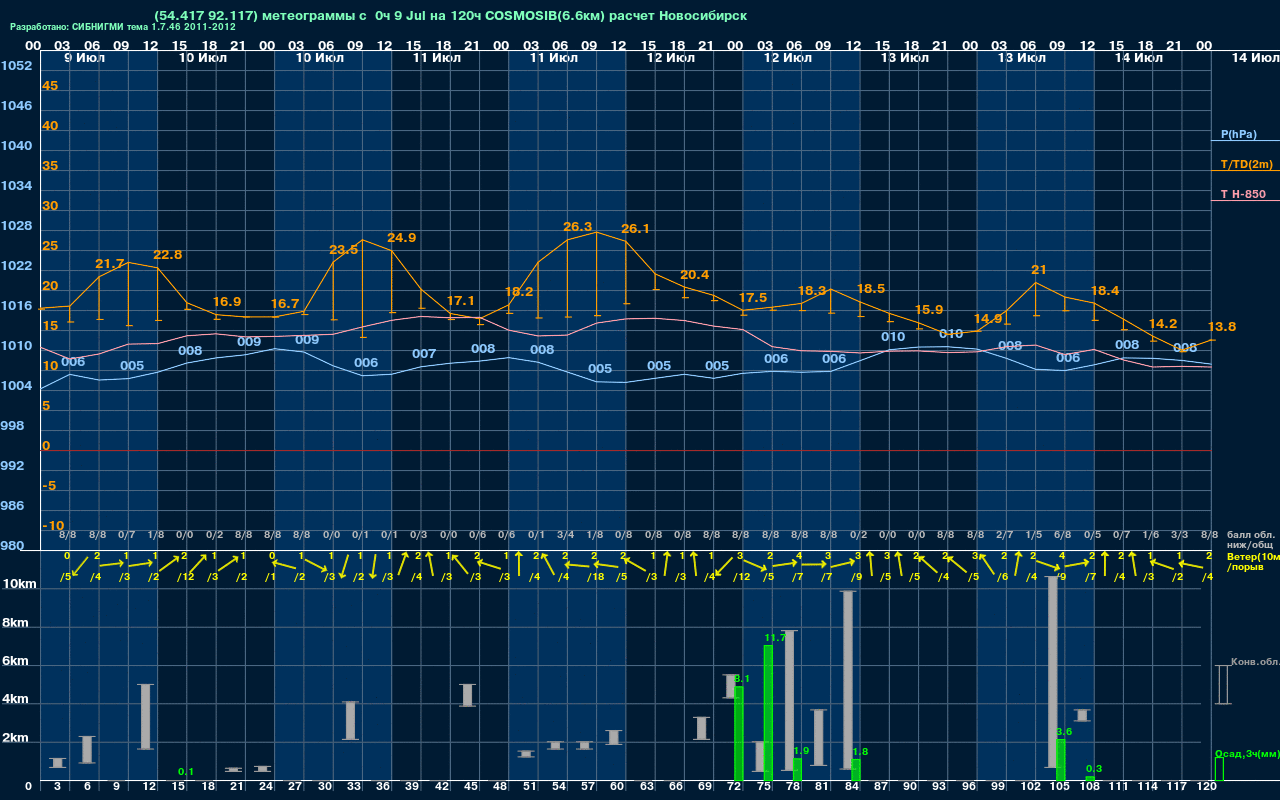The image size is (1280, 800).
Task: Click the 'Конв.обл.' legend label
Action: (x=1255, y=662)
